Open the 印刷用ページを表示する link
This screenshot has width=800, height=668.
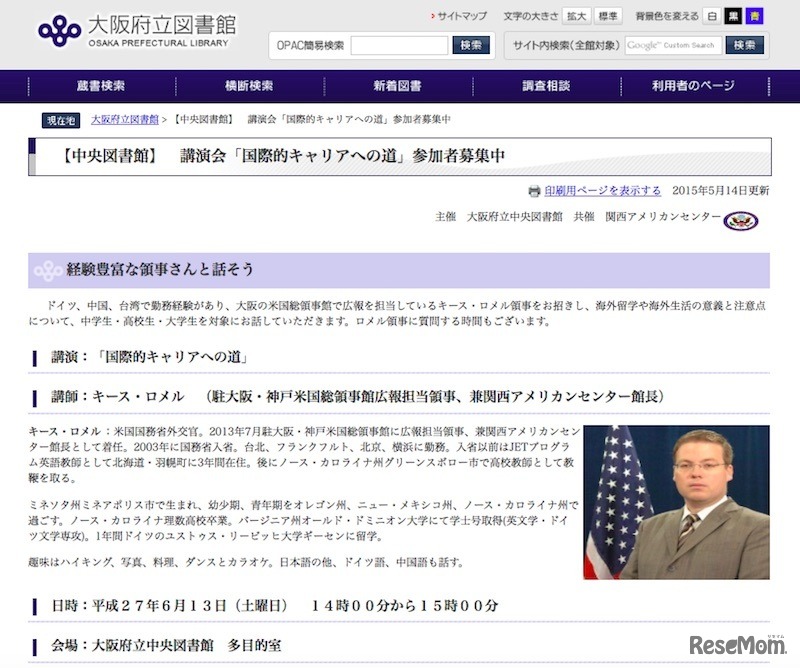602,191
